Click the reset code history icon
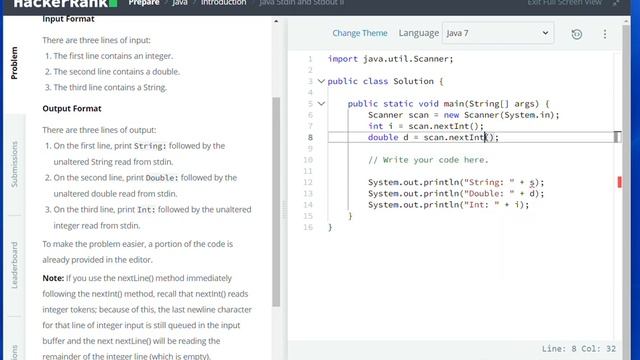Image resolution: width=640 pixels, height=360 pixels. (576, 34)
